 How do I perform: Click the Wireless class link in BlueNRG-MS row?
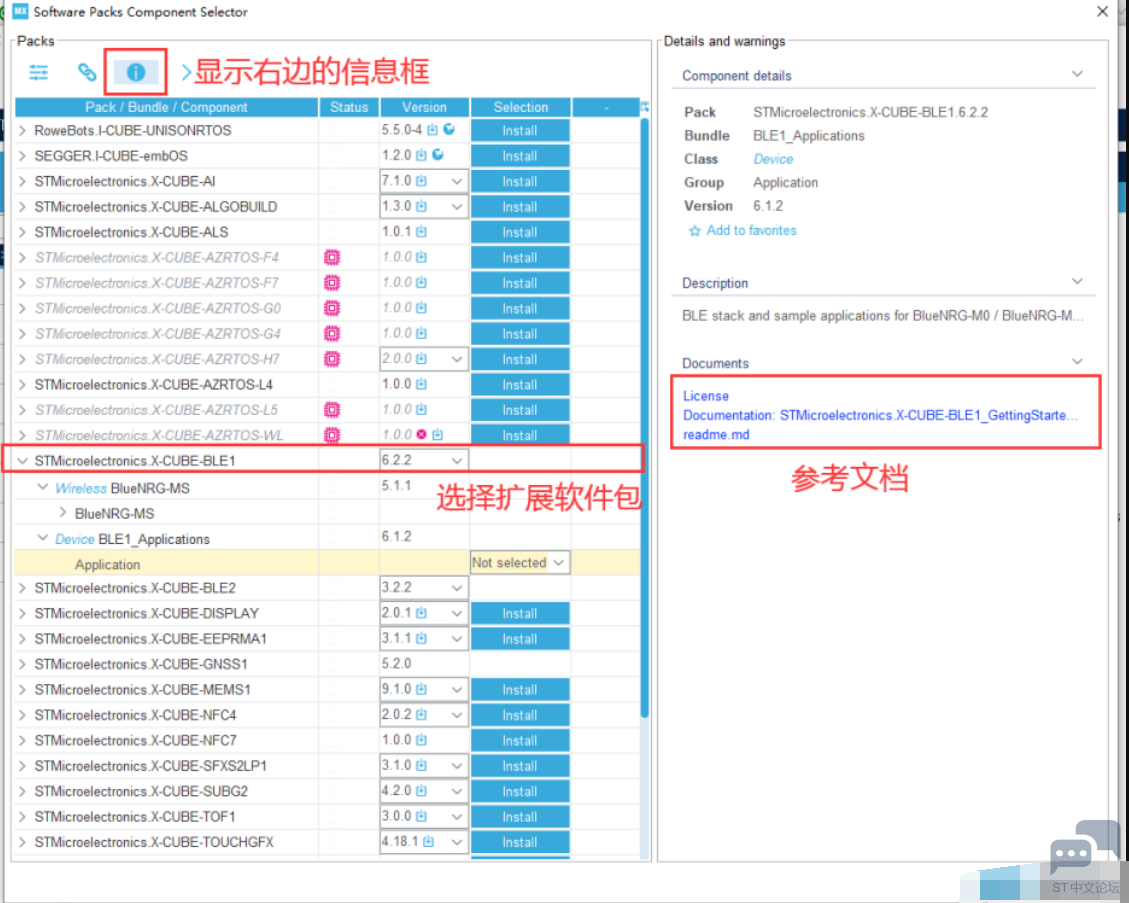coord(81,488)
